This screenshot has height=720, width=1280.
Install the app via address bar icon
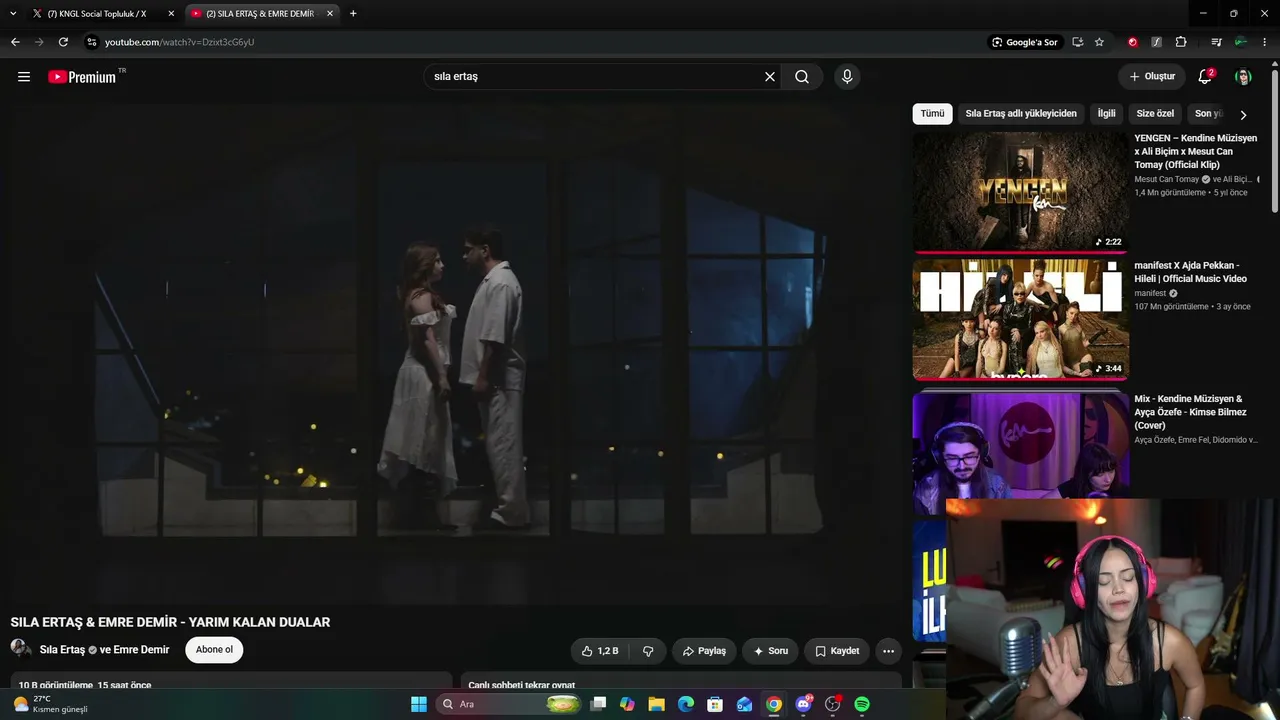click(x=1077, y=42)
